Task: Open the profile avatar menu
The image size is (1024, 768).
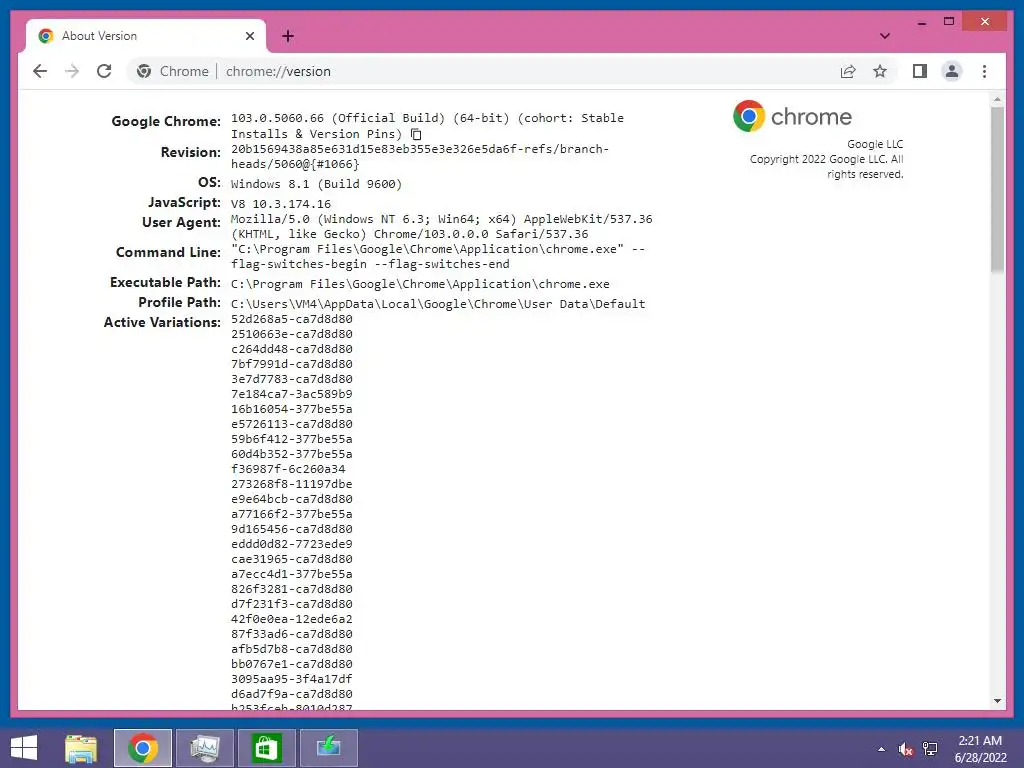Action: (952, 71)
